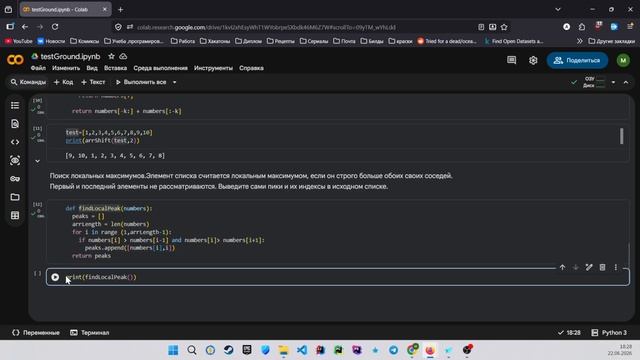
Task: Click the cloud save status icon
Action: click(123, 56)
